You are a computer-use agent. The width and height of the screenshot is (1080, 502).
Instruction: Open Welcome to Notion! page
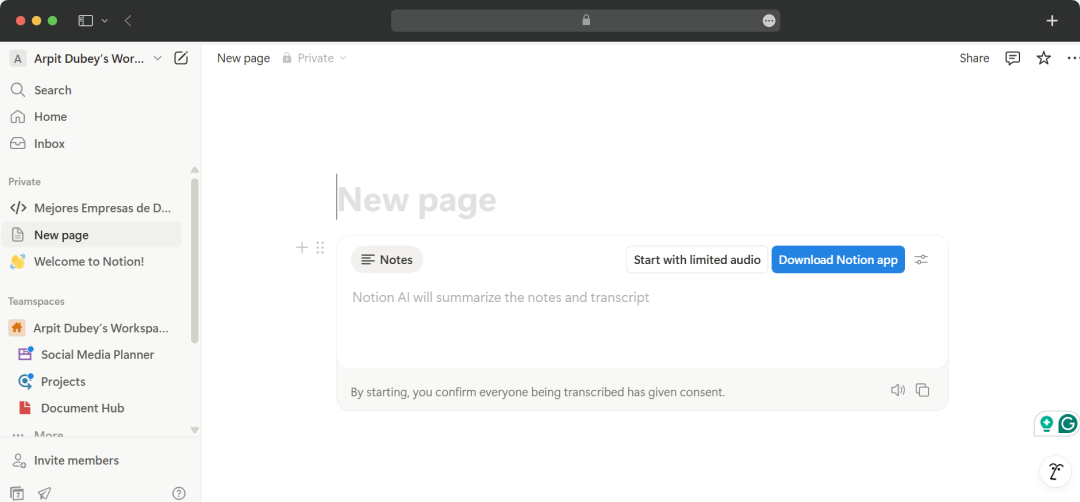pyautogui.click(x=91, y=262)
